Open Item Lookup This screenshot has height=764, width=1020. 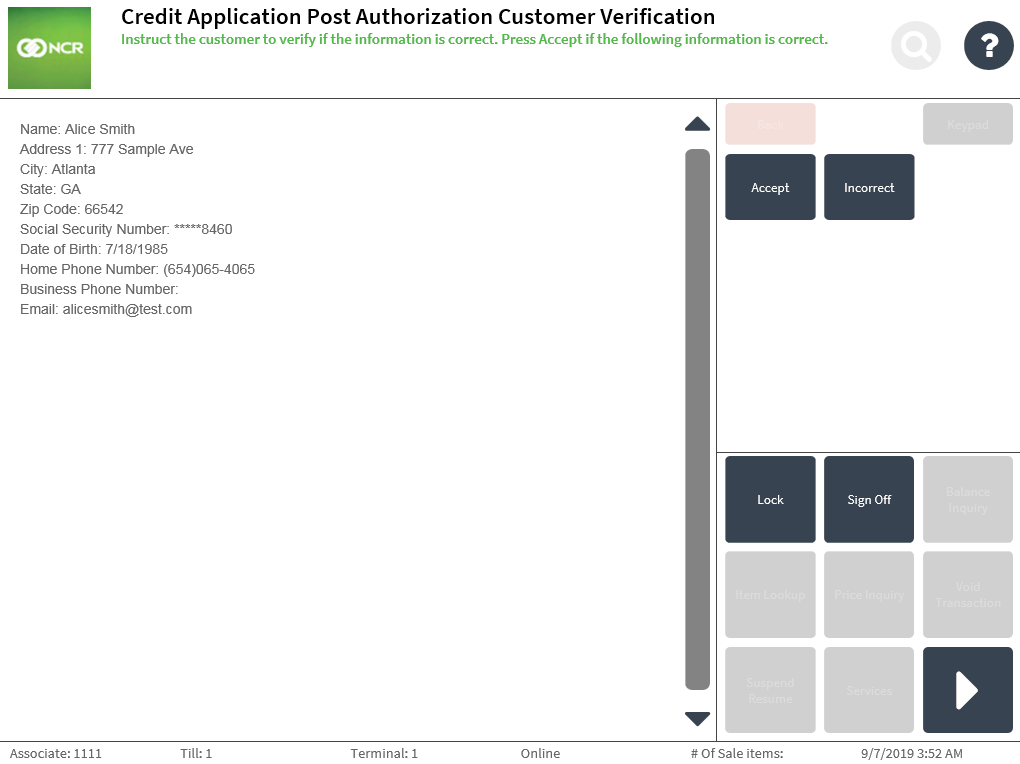coord(770,595)
